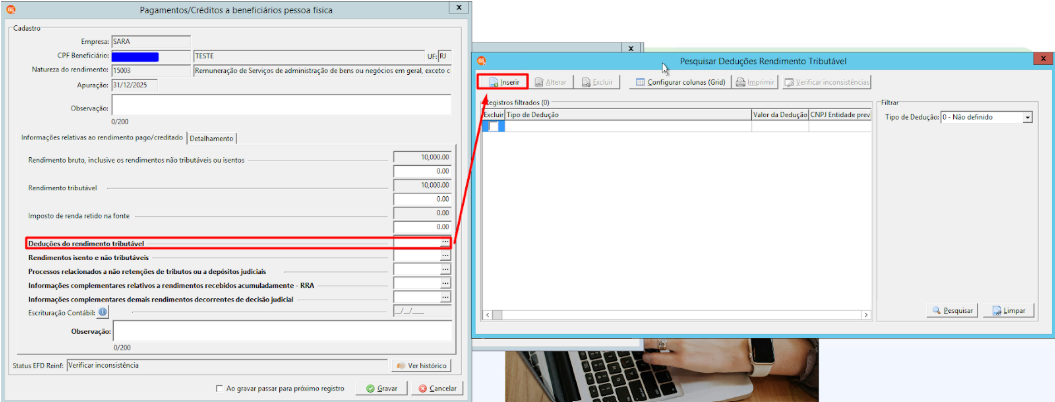
Task: Open Configurar colunas (Grid)
Action: 680,82
